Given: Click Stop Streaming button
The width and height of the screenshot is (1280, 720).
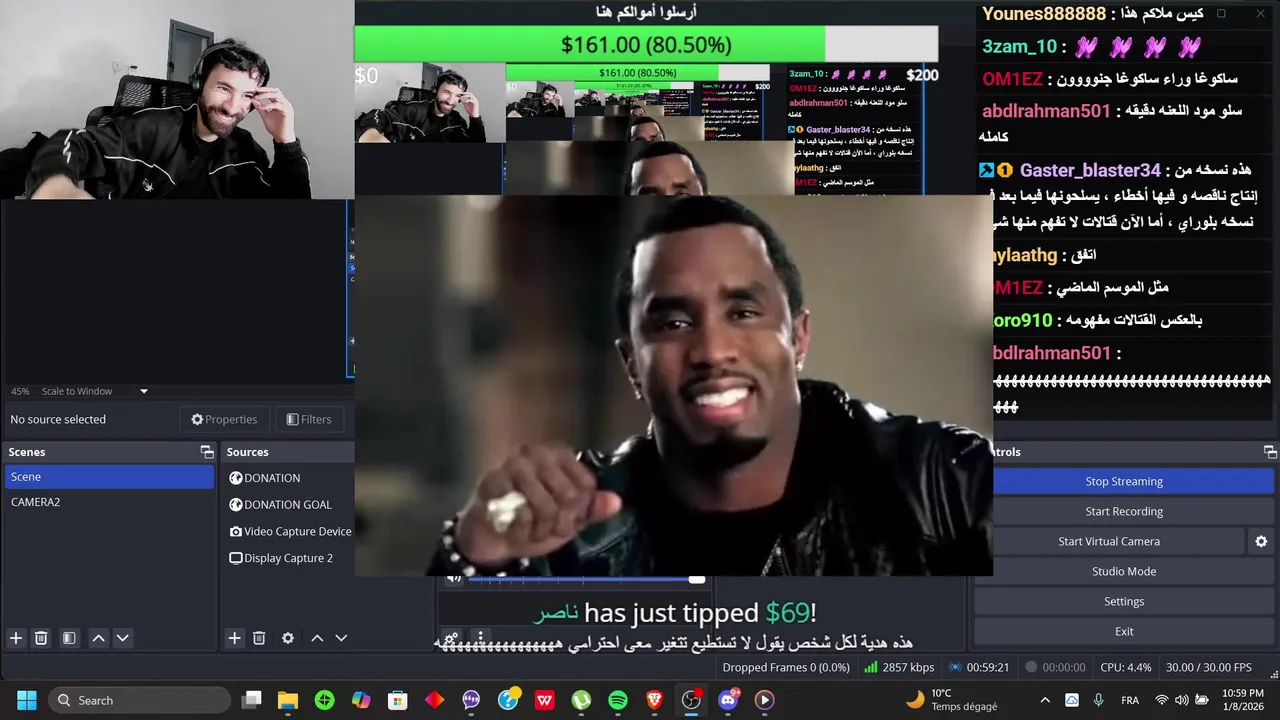Looking at the screenshot, I should point(1124,481).
